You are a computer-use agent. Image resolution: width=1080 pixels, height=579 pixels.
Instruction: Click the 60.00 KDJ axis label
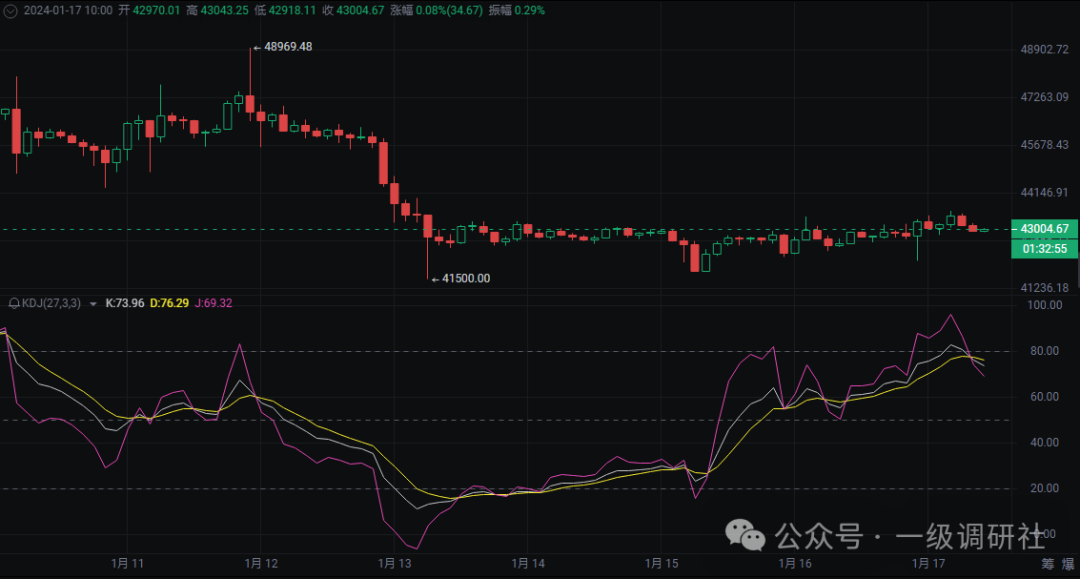(1044, 397)
